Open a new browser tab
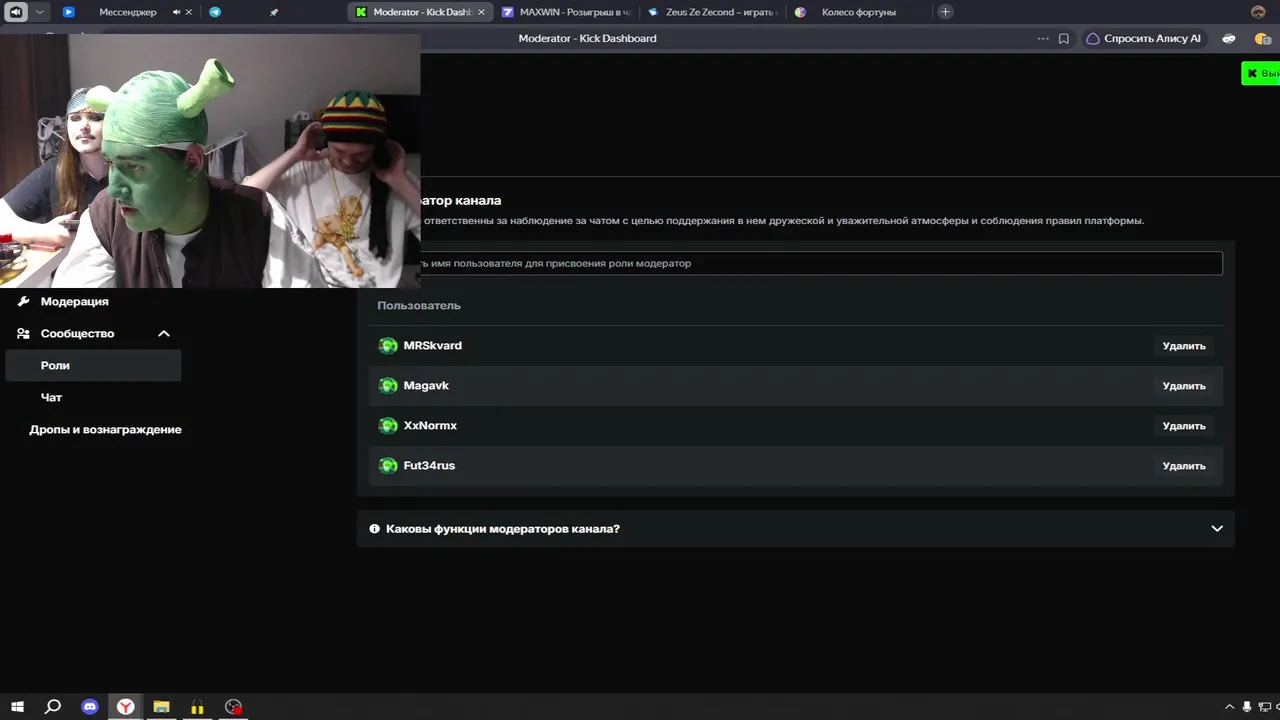 point(945,12)
